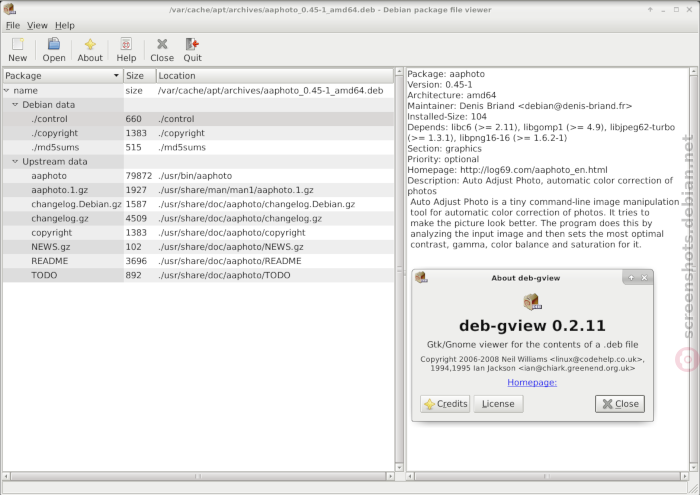The image size is (700, 495).
Task: Click size value 79872
Action: [138, 176]
